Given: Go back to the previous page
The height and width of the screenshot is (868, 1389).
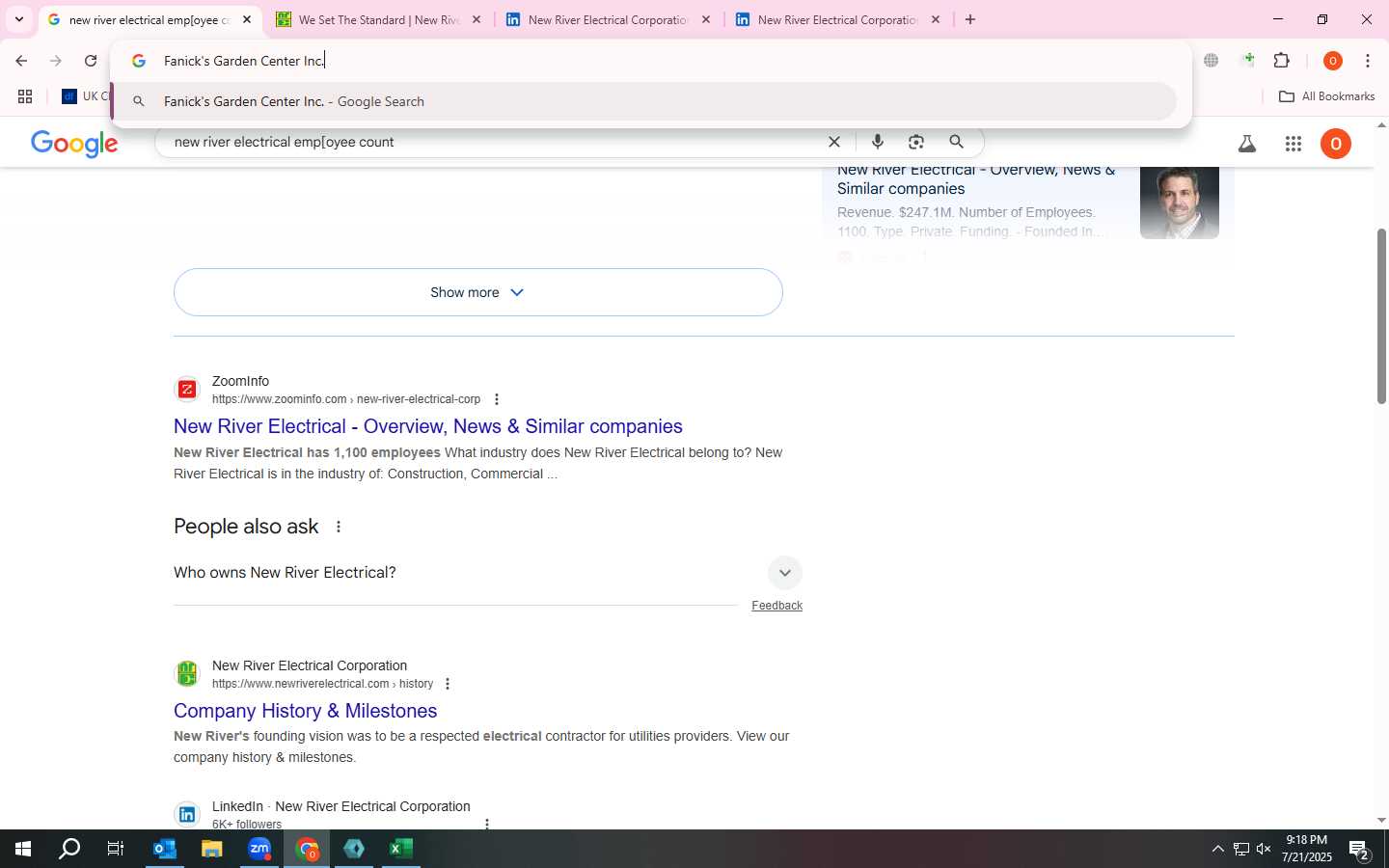Looking at the screenshot, I should click(21, 61).
